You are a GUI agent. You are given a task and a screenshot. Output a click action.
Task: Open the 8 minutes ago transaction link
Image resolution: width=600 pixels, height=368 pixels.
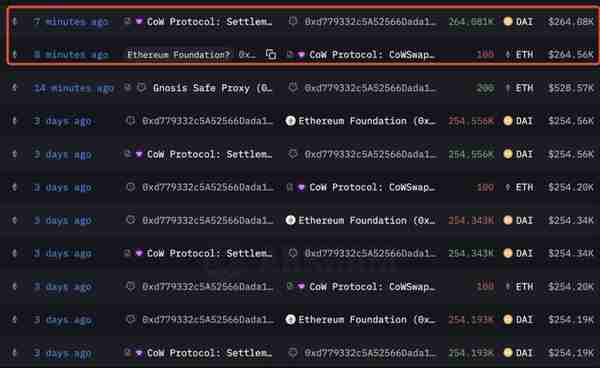[71, 55]
